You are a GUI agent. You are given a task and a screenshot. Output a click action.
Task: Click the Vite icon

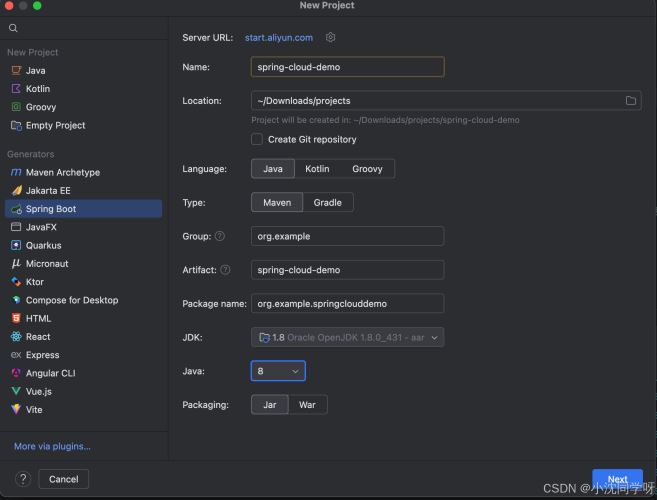[16, 409]
